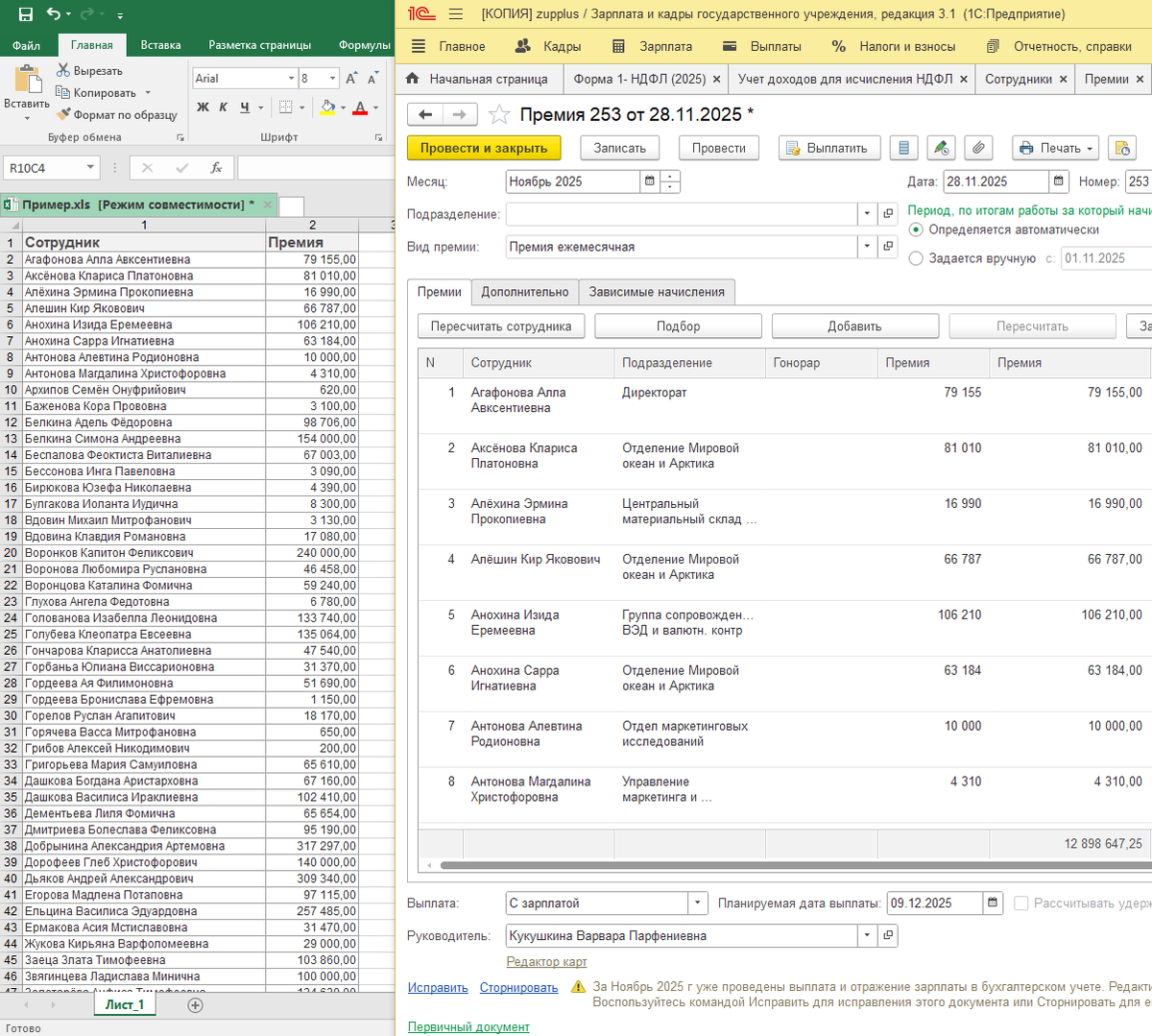The width and height of the screenshot is (1152, 1036).
Task: Toggle italic К formatting in Excel
Action: pyautogui.click(x=223, y=108)
